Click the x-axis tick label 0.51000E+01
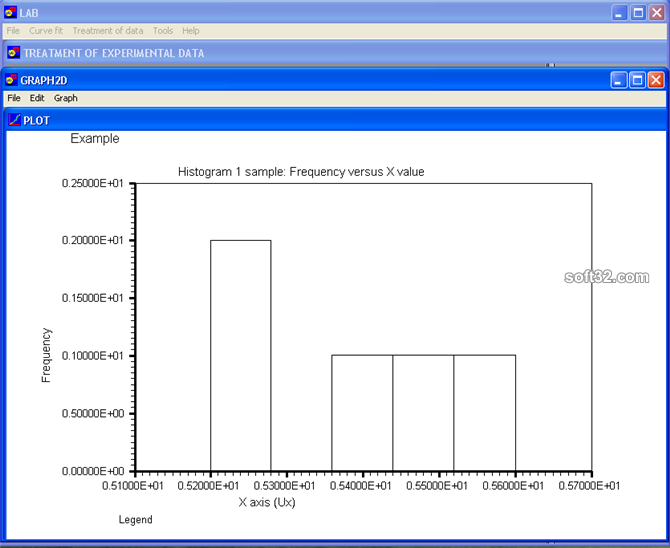The image size is (670, 548). (x=133, y=486)
